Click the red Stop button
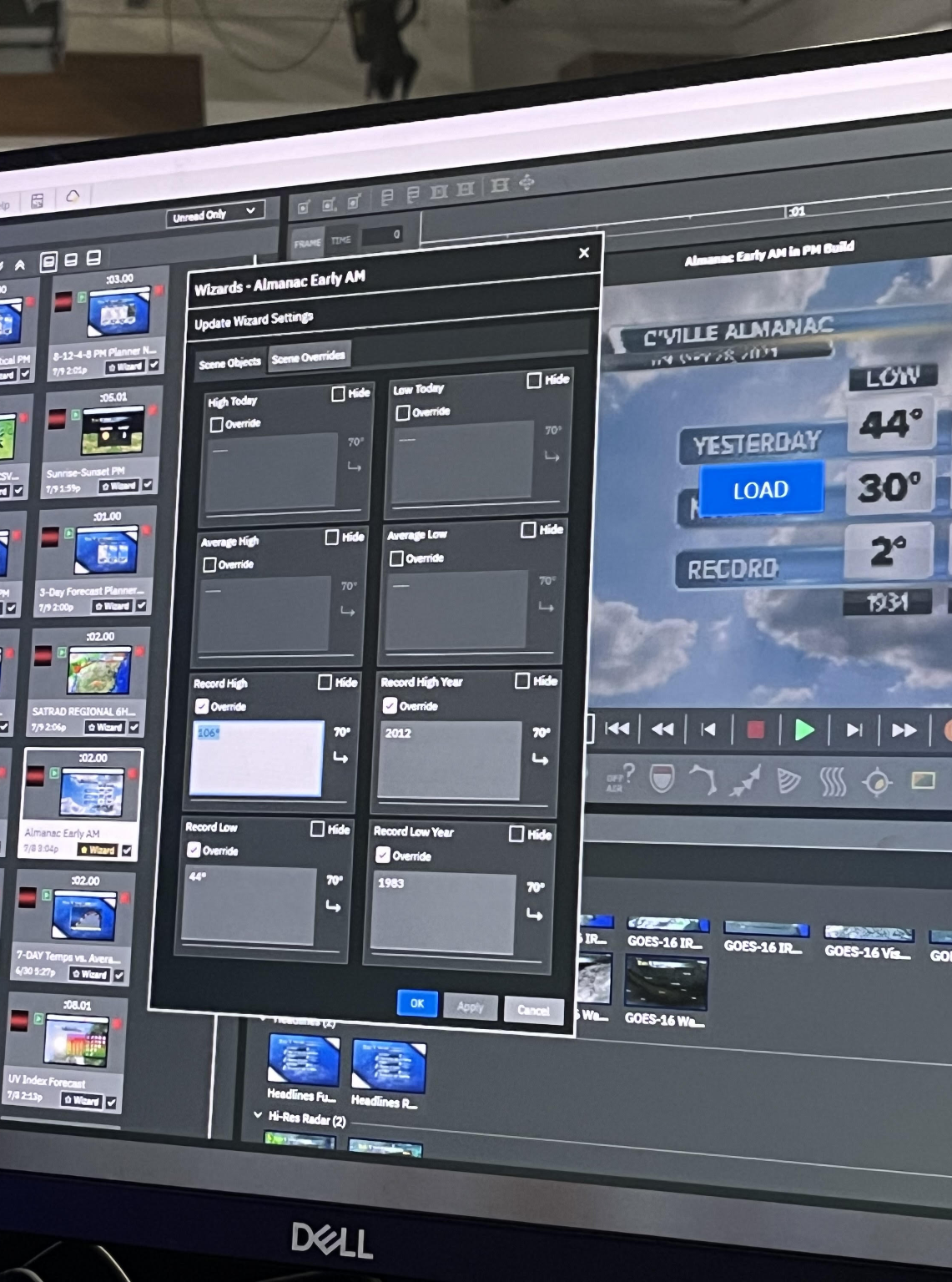The image size is (952, 1282). pos(755,730)
